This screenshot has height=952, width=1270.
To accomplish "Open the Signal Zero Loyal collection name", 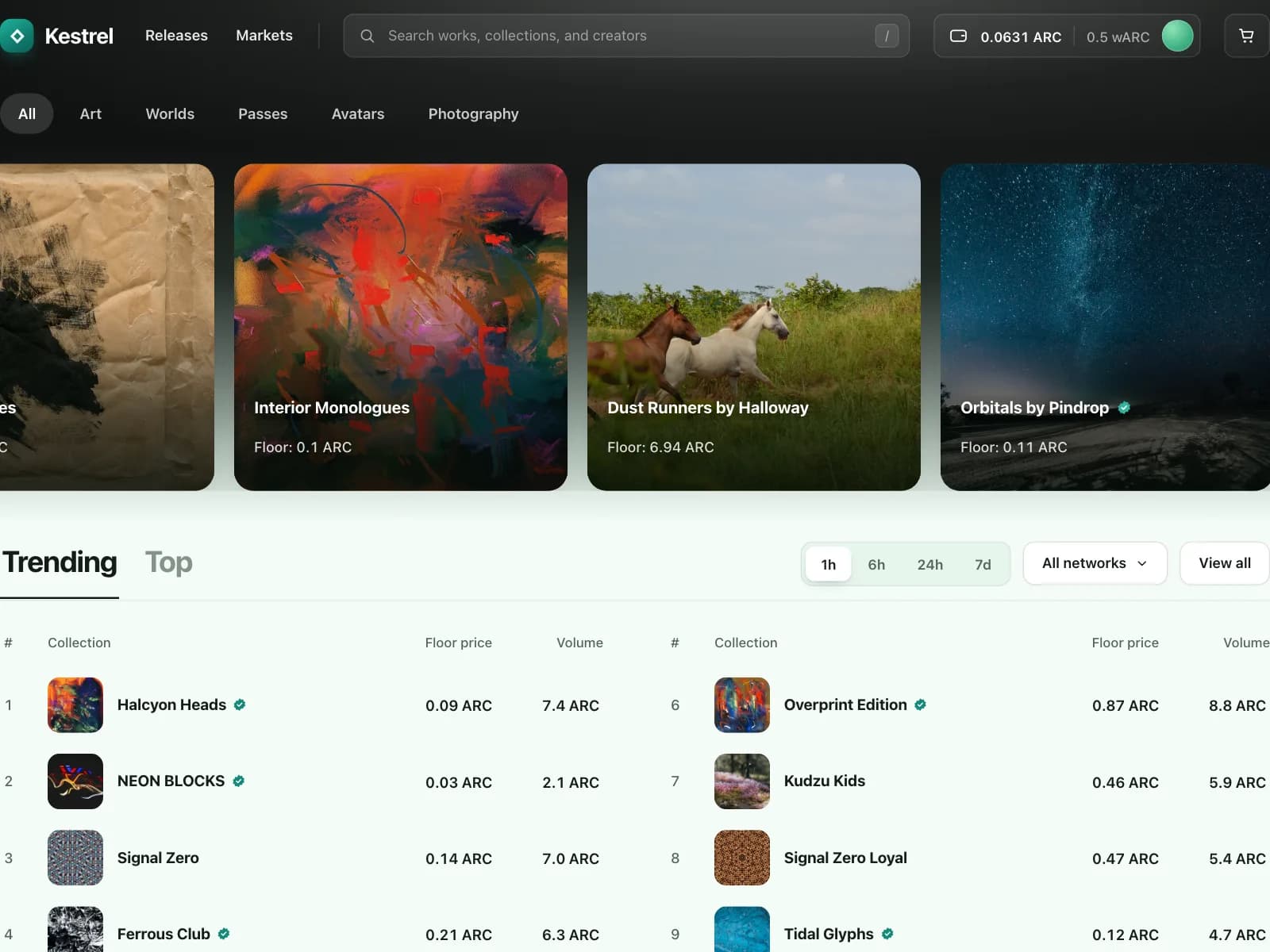I will click(x=845, y=858).
